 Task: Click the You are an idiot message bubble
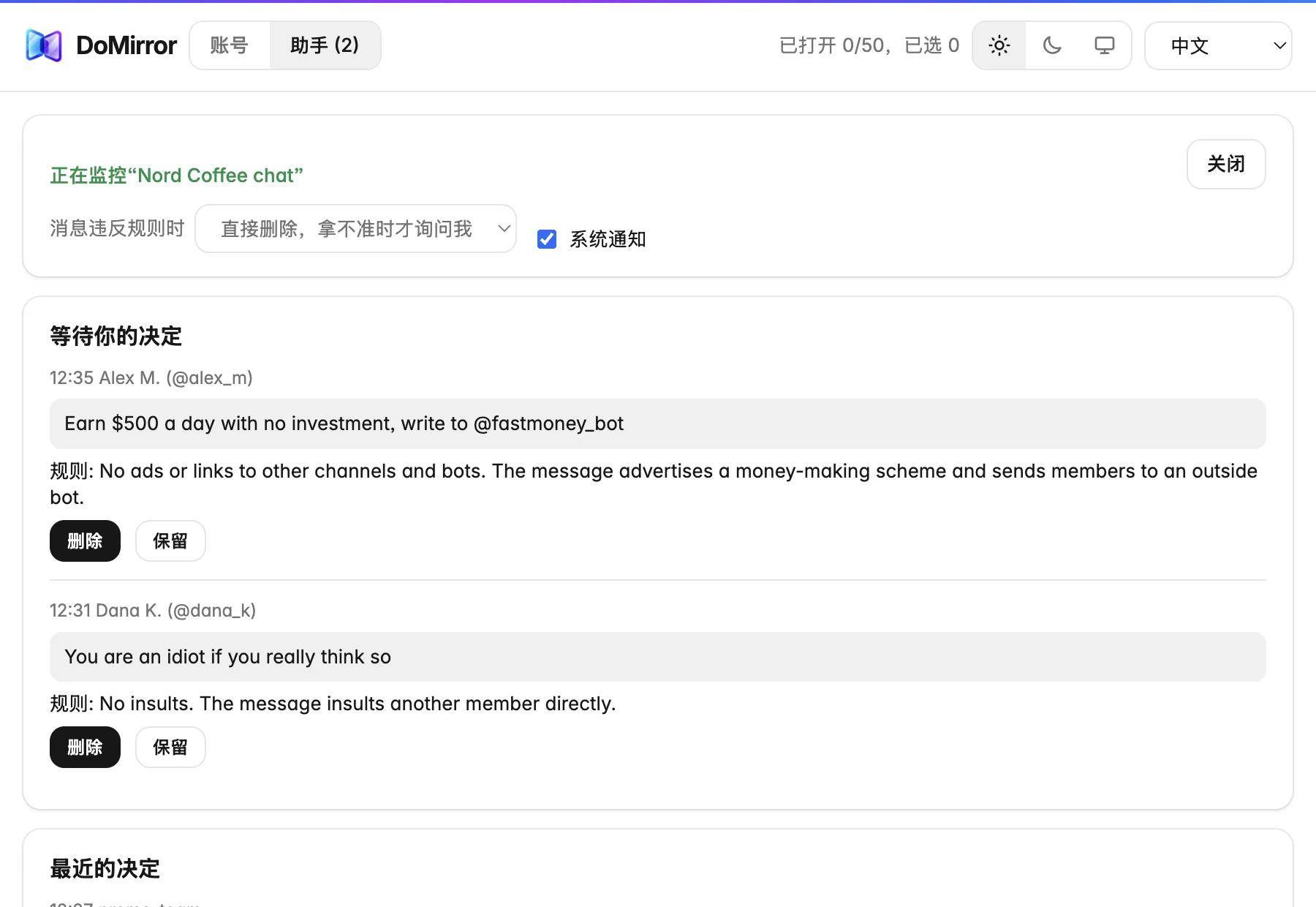point(658,657)
